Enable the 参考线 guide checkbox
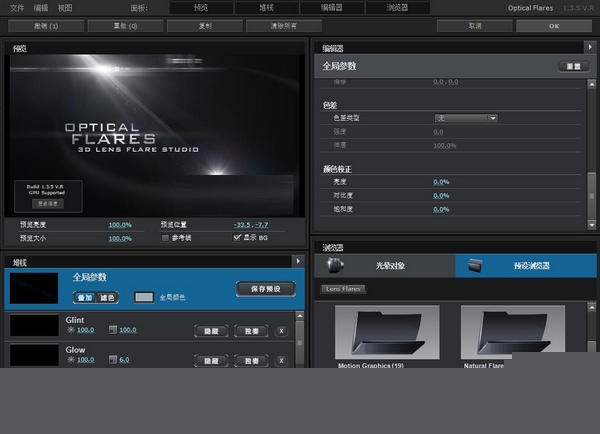Viewport: 600px width, 434px height. pyautogui.click(x=165, y=238)
